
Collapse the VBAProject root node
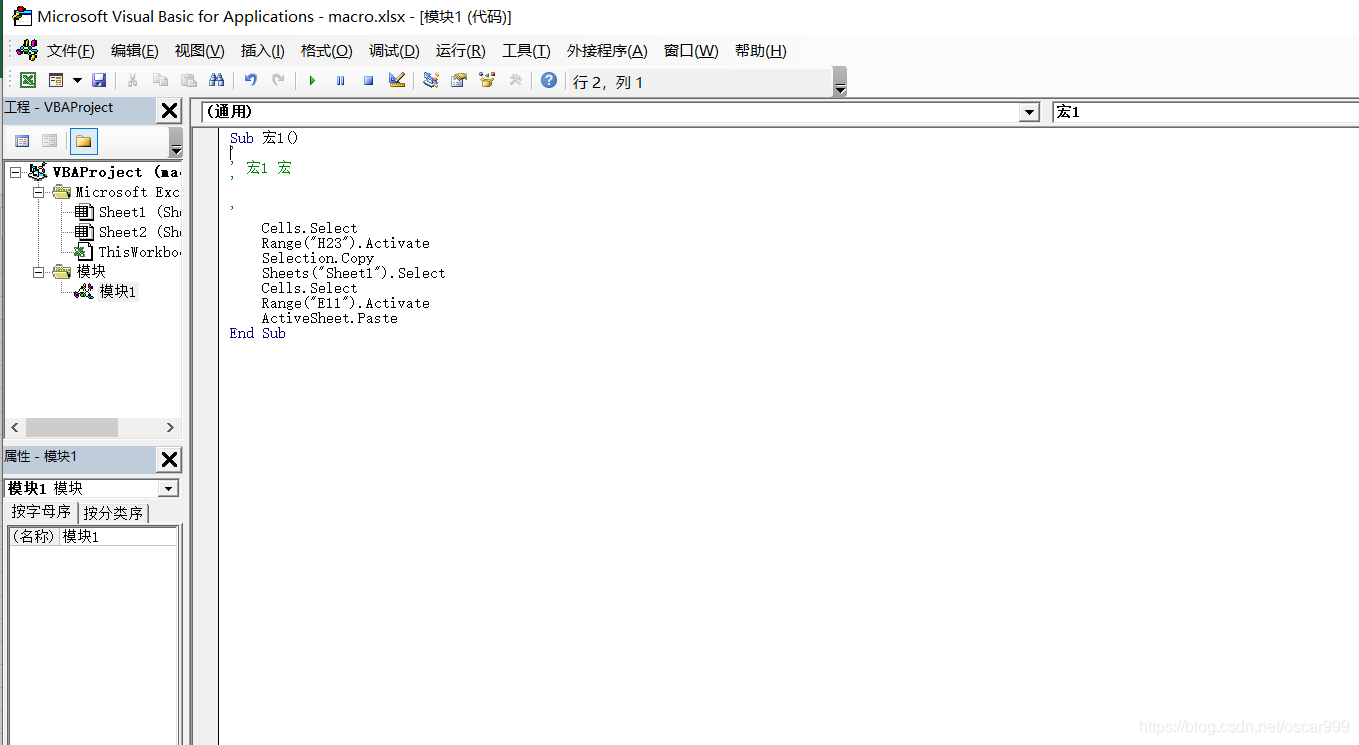15,172
